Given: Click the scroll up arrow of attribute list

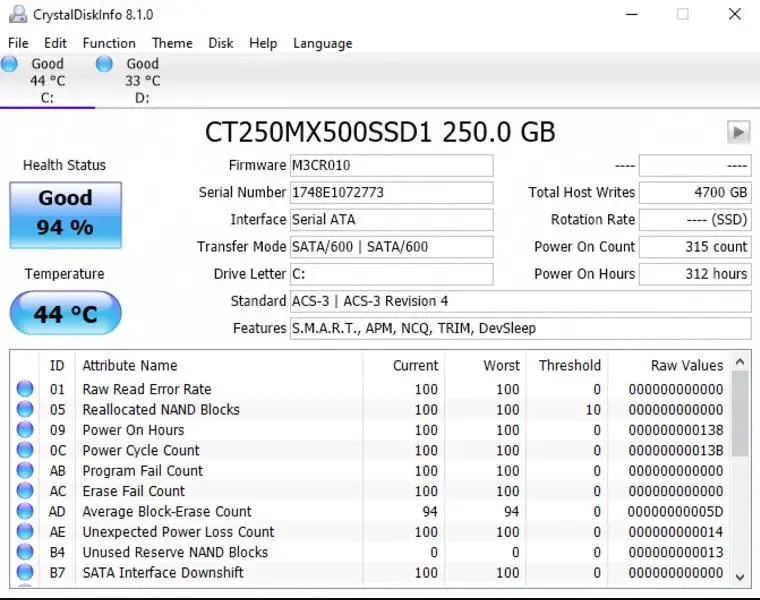Looking at the screenshot, I should [740, 362].
